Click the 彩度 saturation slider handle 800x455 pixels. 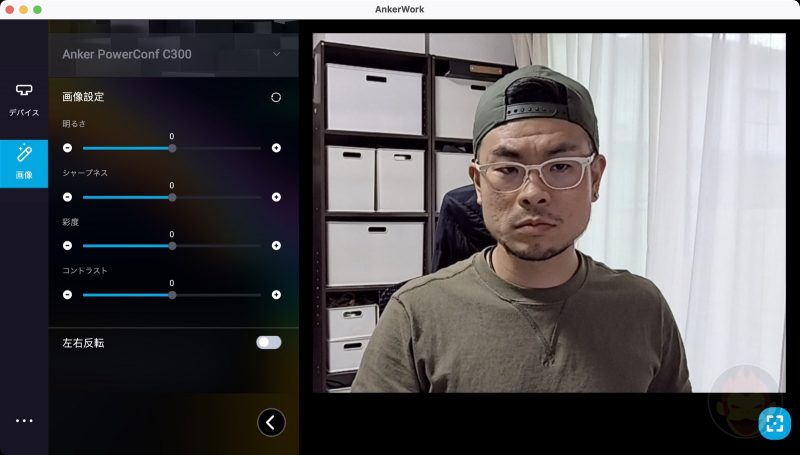coord(172,245)
